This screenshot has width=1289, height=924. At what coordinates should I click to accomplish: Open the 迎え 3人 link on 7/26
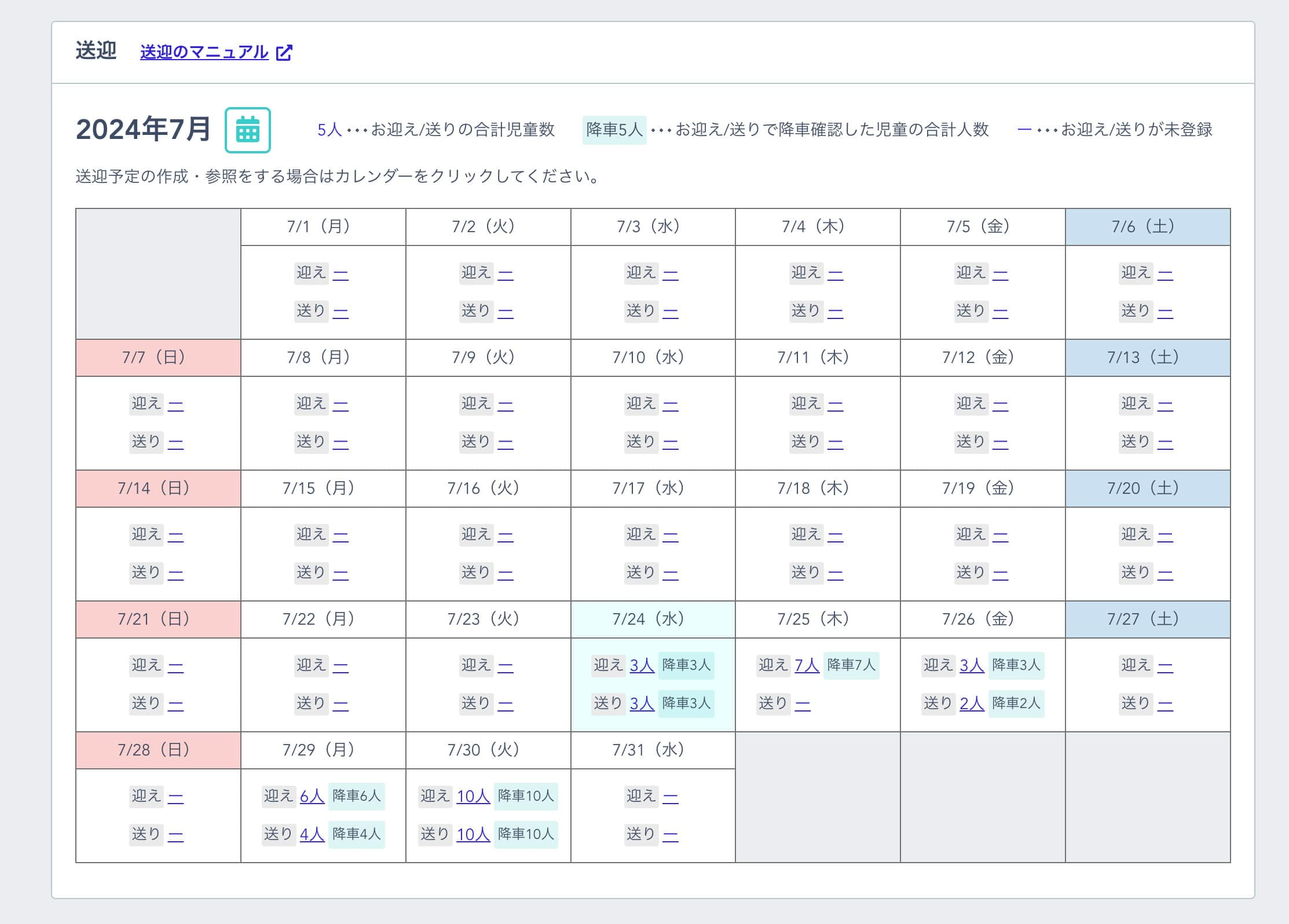pos(972,665)
